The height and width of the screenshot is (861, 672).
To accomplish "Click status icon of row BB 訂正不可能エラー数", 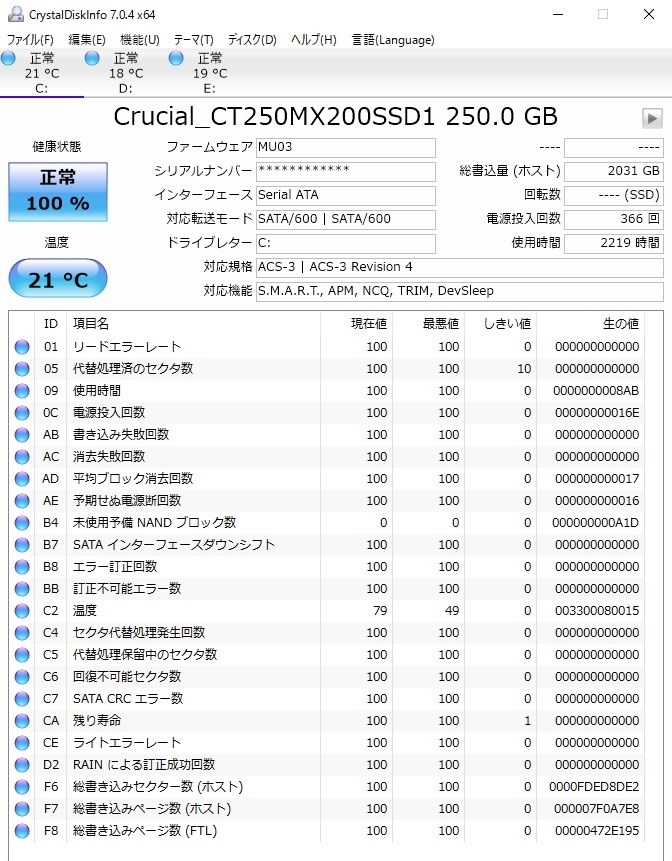I will [22, 589].
